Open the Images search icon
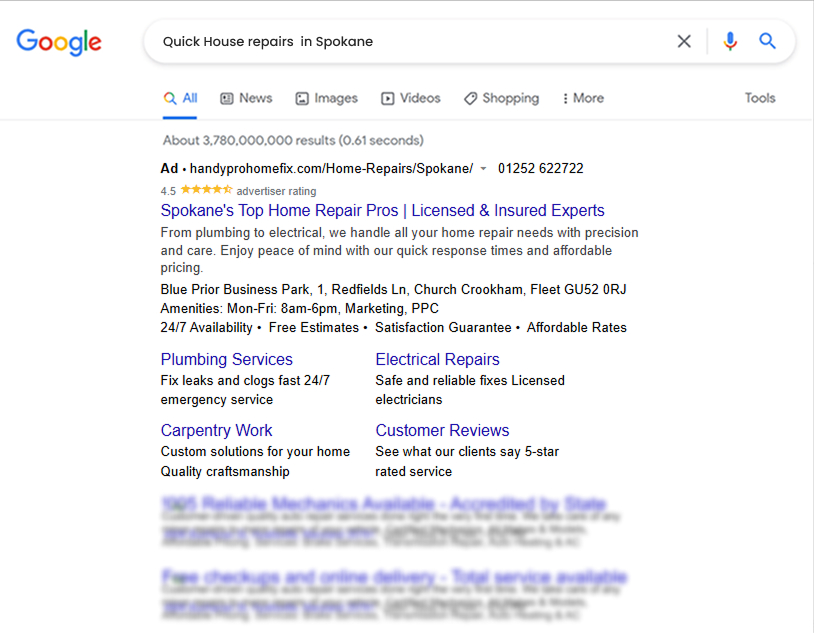Image resolution: width=814 pixels, height=633 pixels. coord(302,98)
